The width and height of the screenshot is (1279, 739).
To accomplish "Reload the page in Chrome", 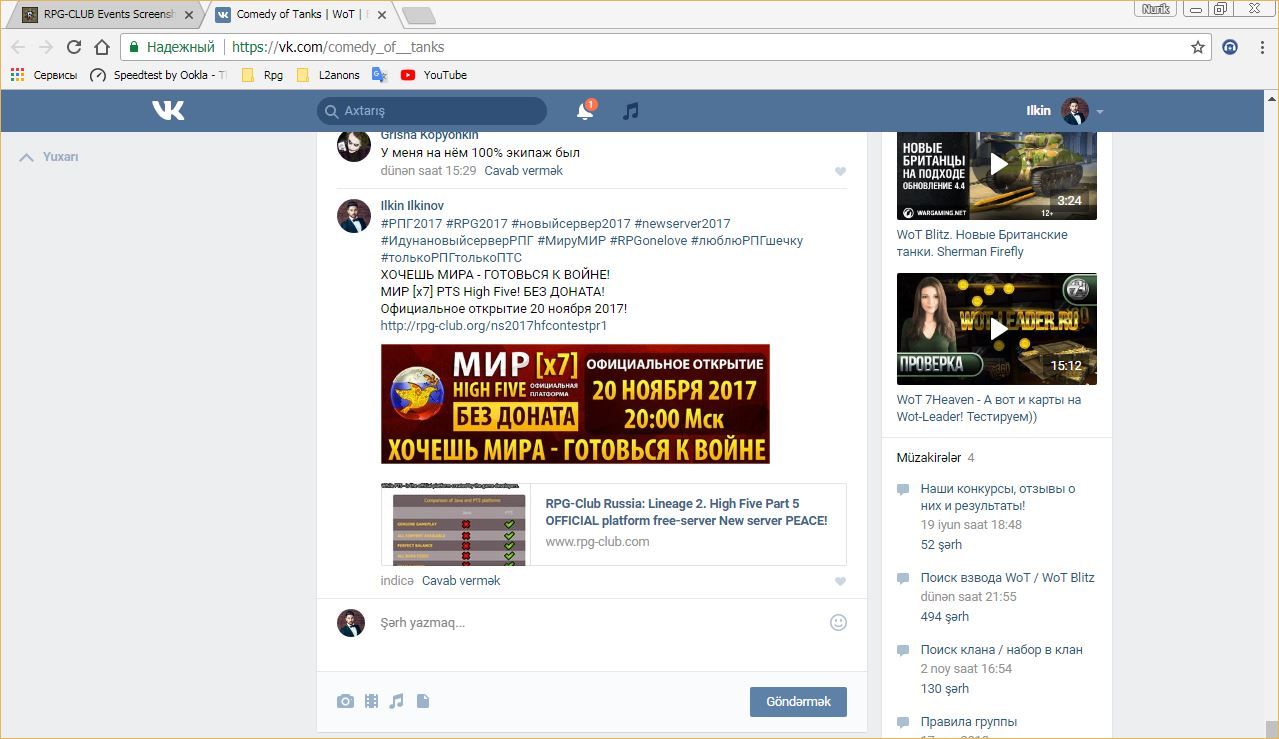I will pos(74,47).
